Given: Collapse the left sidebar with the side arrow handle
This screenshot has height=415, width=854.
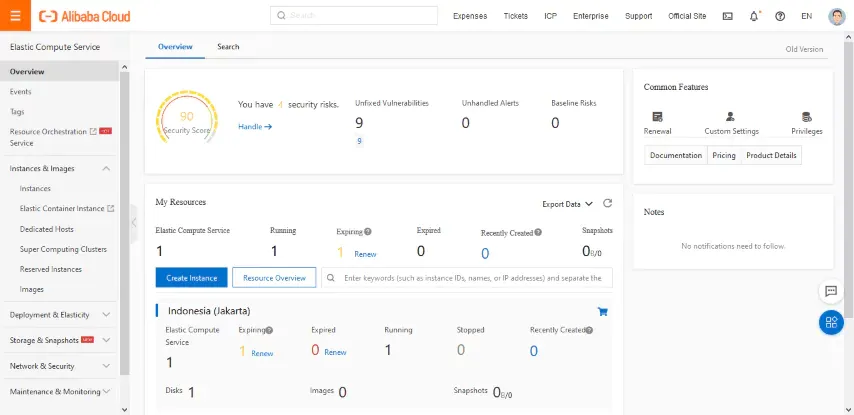Looking at the screenshot, I should coord(134,222).
